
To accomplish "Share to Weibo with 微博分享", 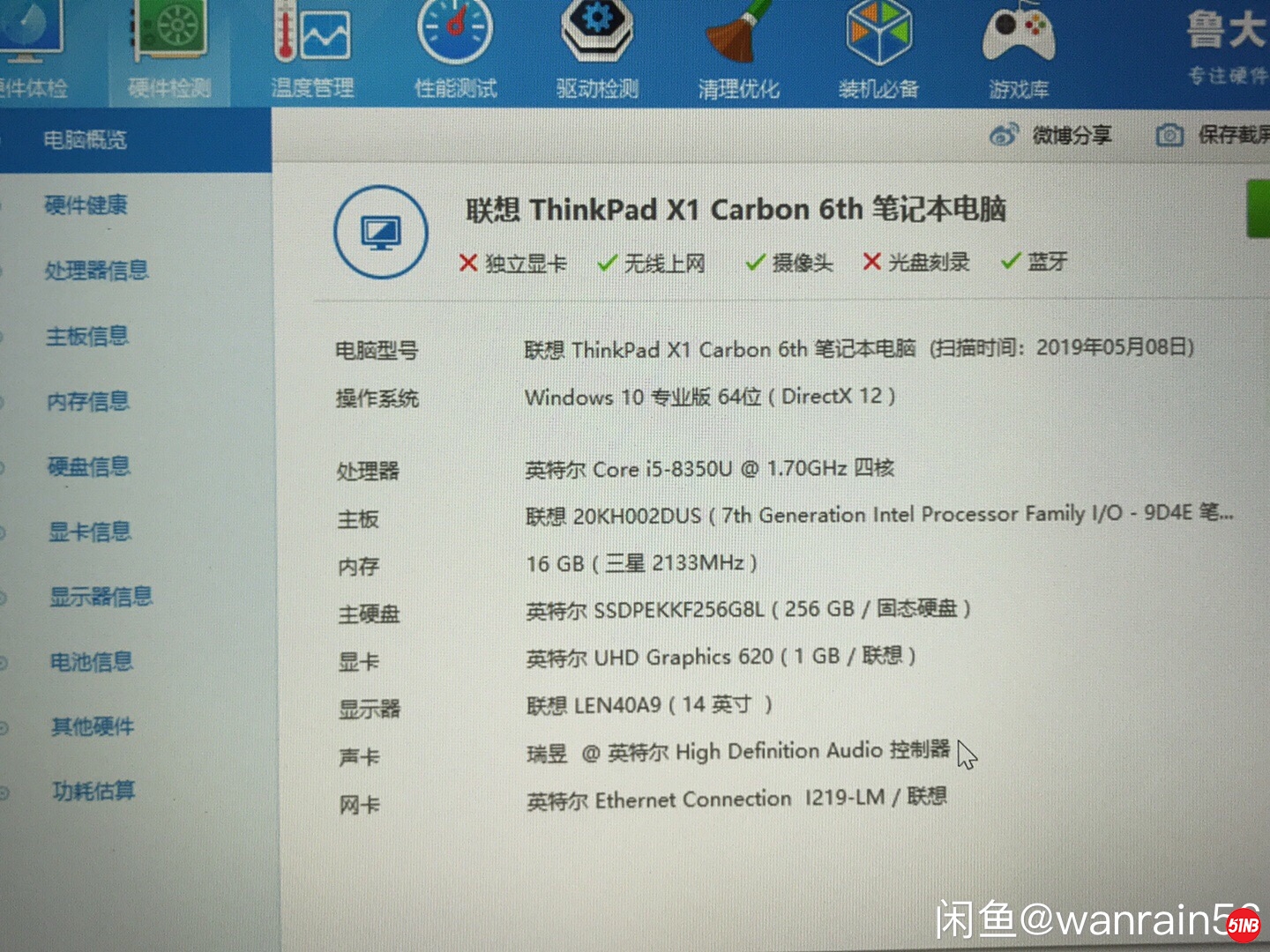I will 1051,135.
